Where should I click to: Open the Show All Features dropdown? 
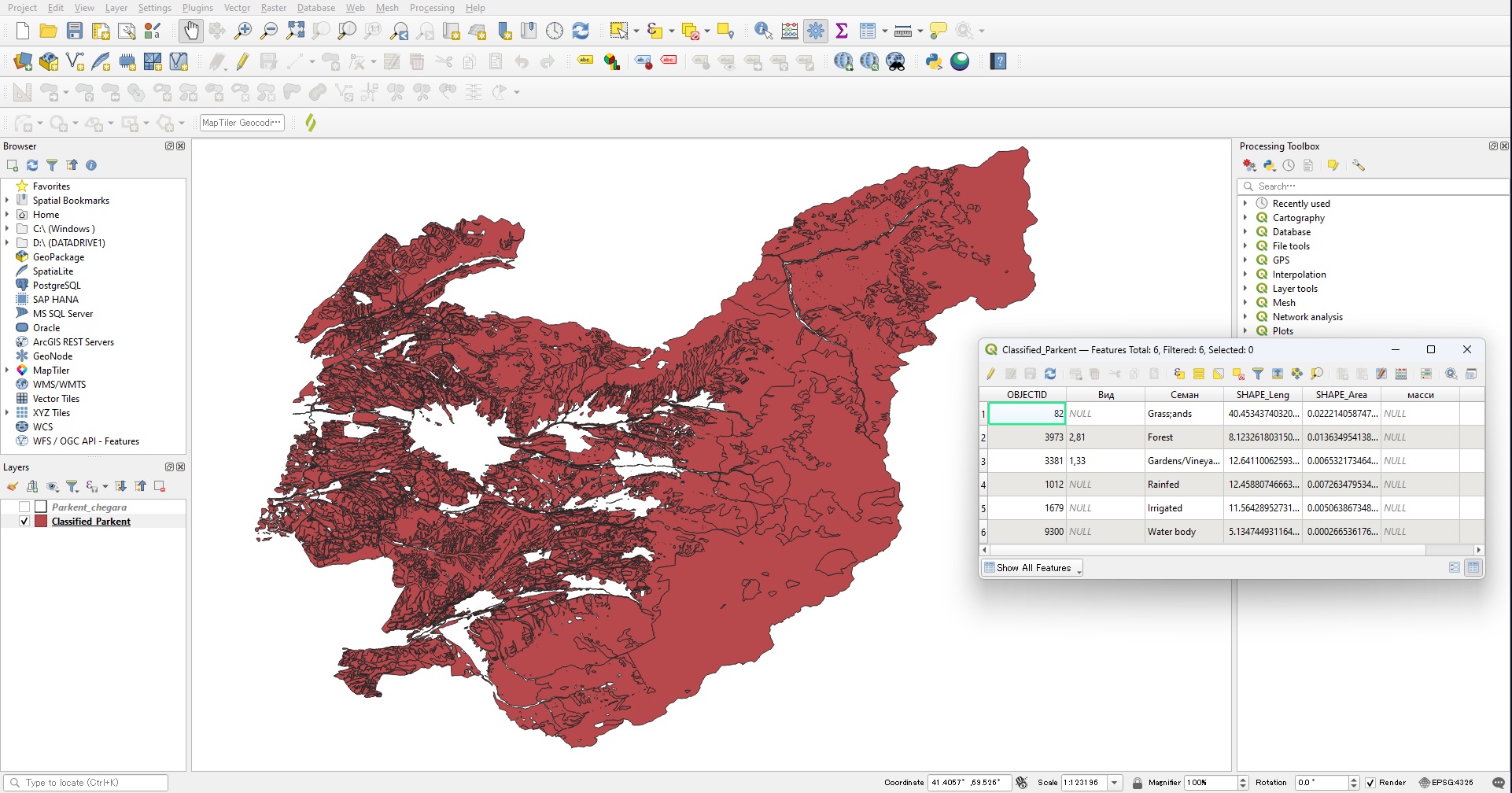coord(1033,568)
